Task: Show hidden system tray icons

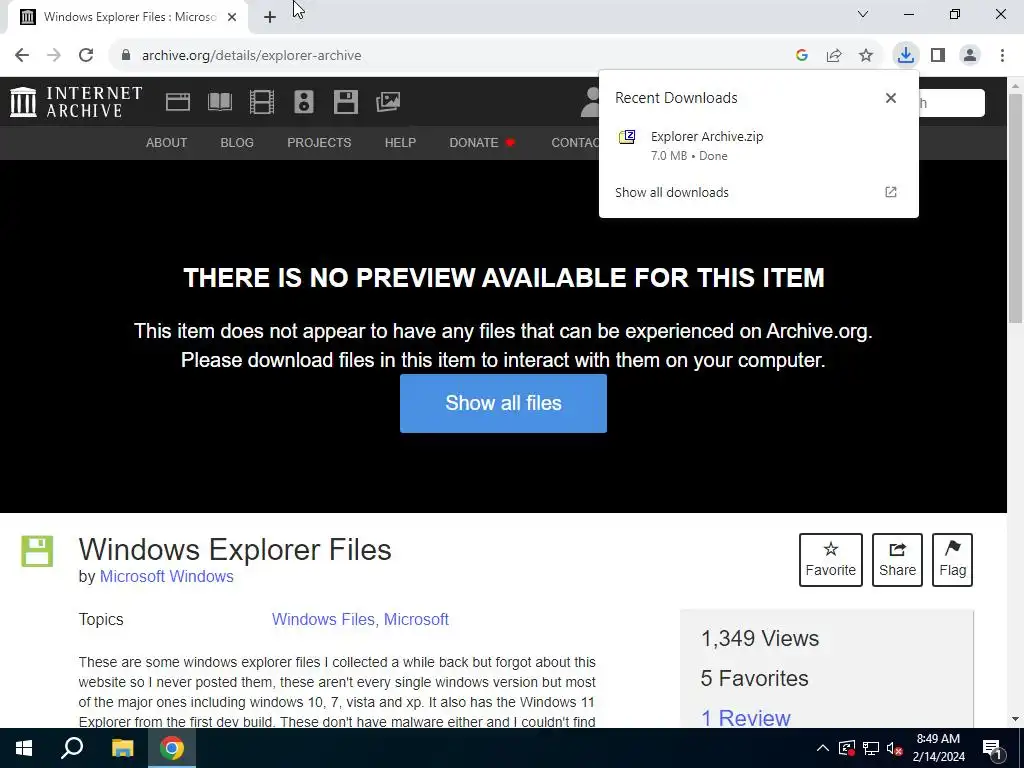Action: point(823,748)
